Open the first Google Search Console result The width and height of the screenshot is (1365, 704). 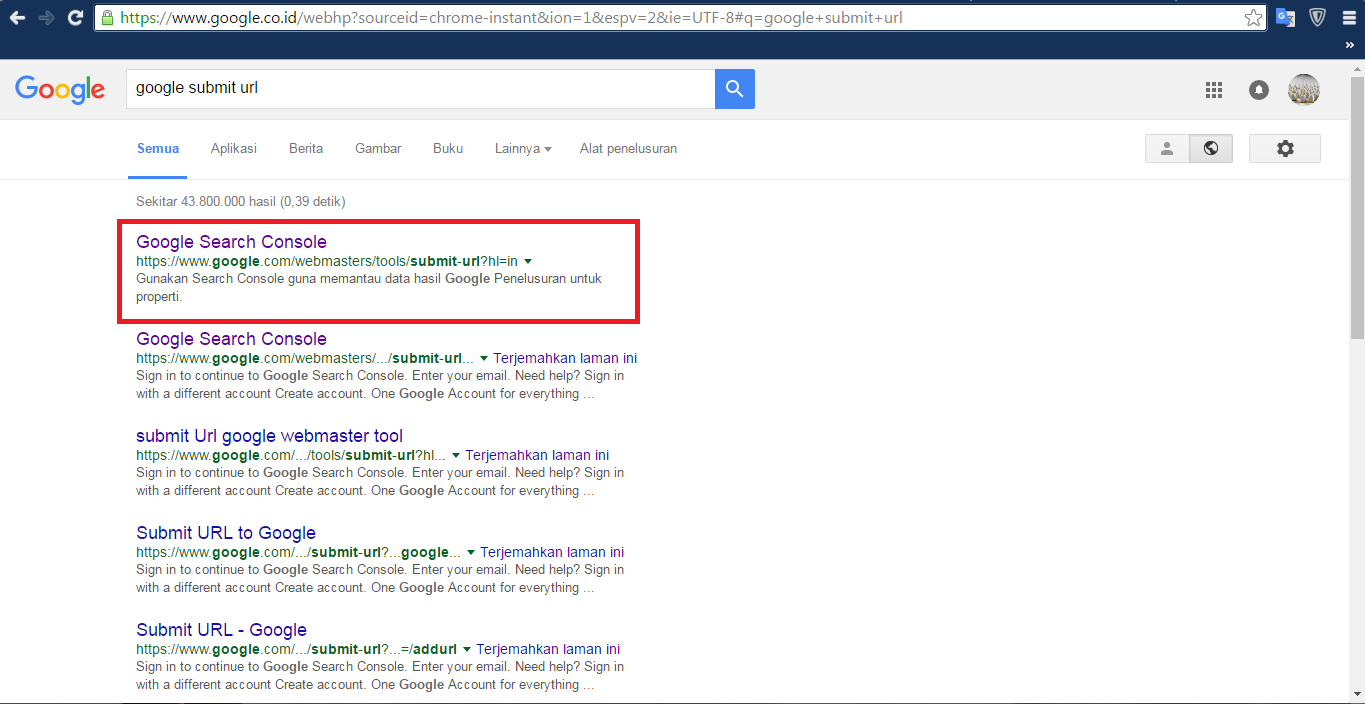231,242
